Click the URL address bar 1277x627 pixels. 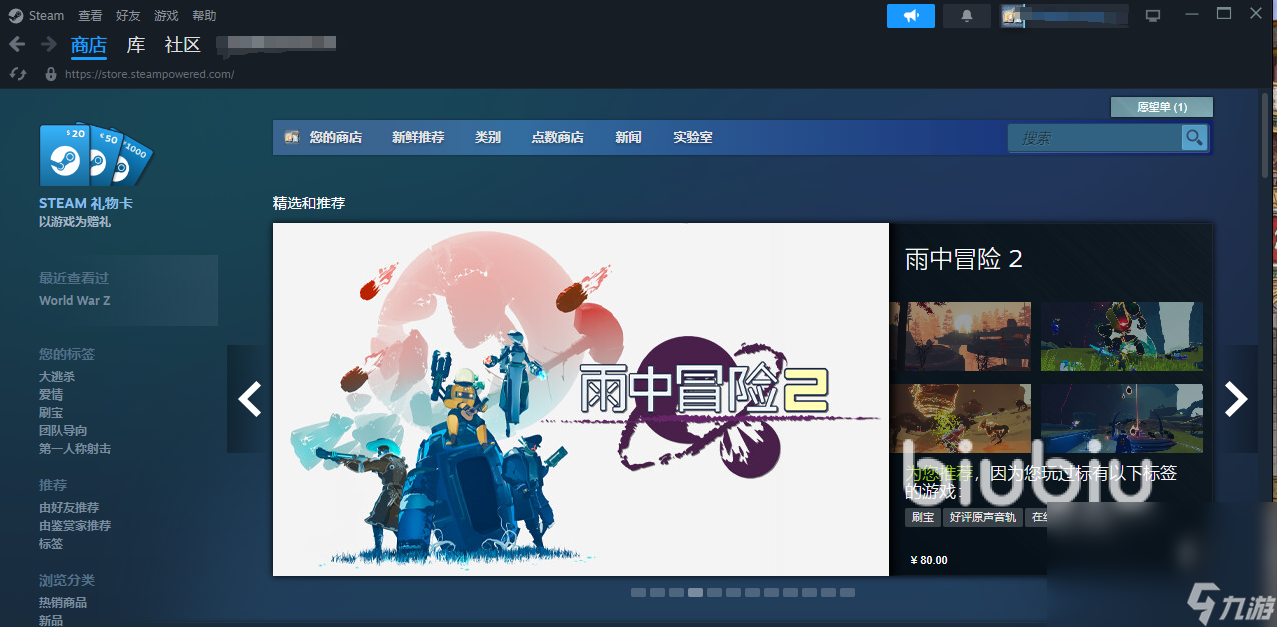[x=150, y=74]
